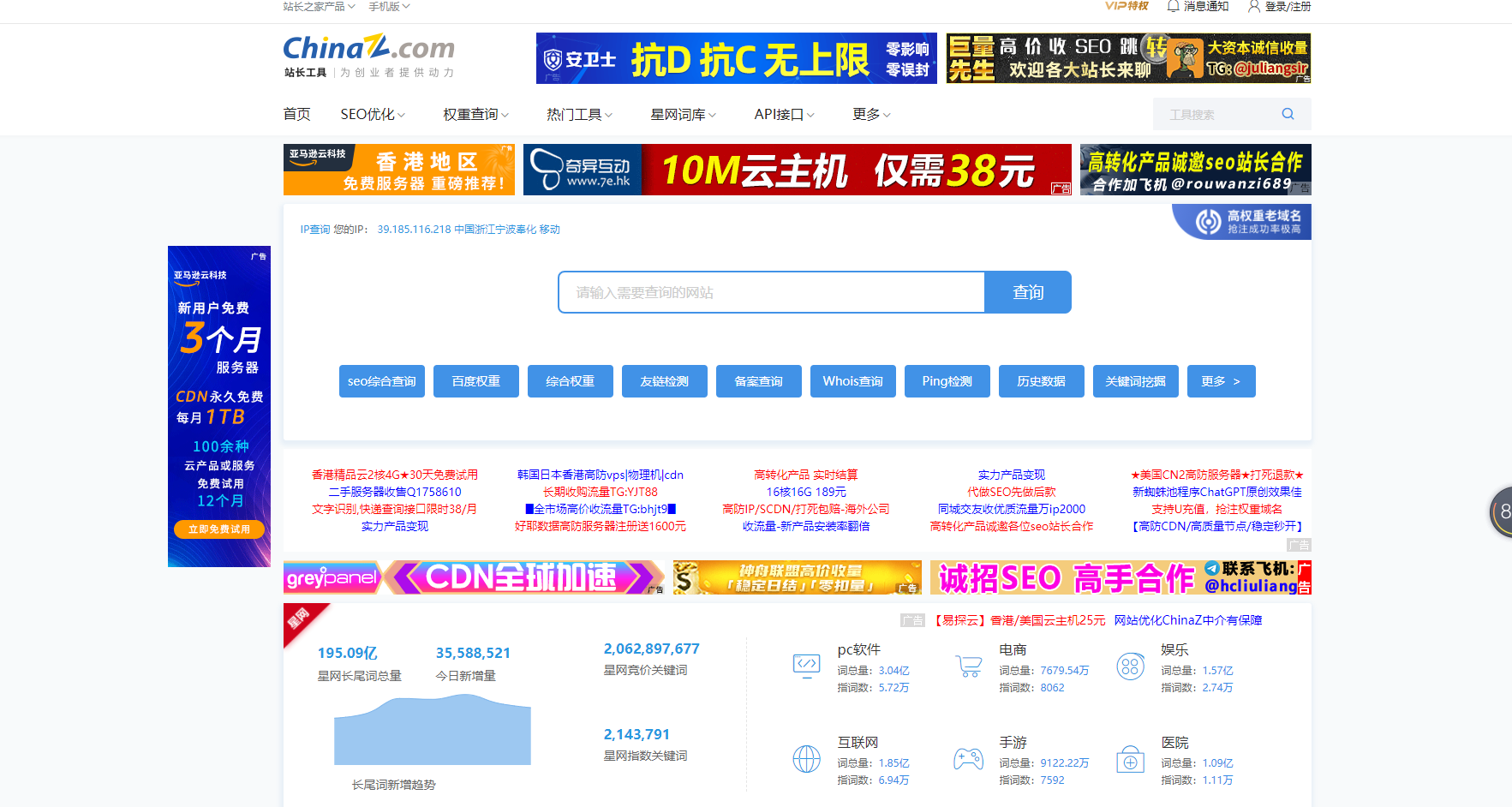Viewport: 1512px width, 807px height.
Task: Open the CDN全球加速 greypanel banner
Action: tap(475, 577)
